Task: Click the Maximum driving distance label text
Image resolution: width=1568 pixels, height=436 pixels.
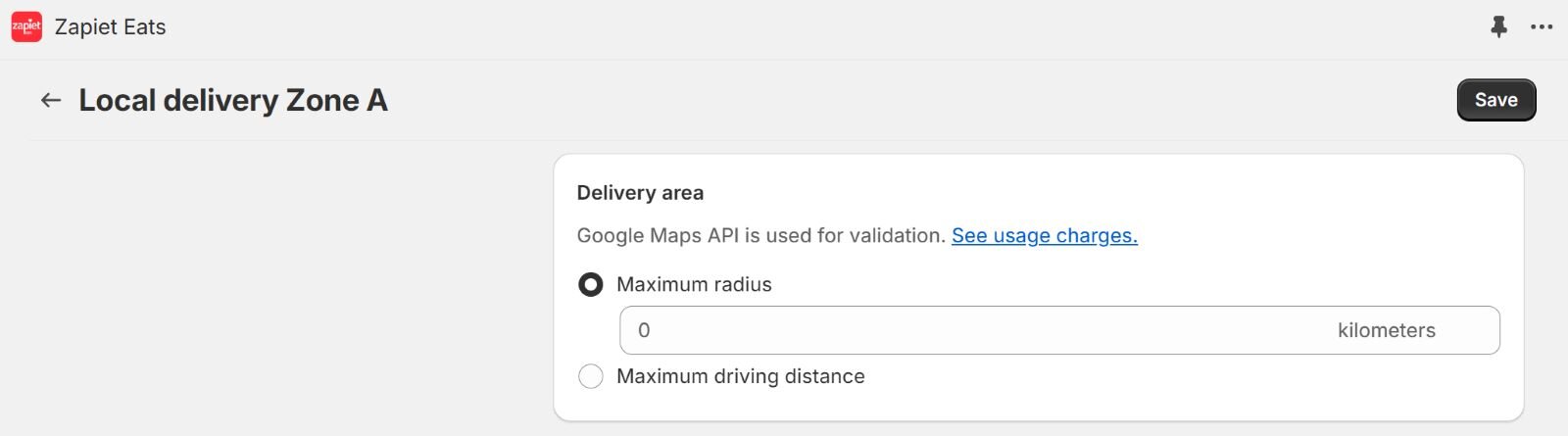Action: pos(740,376)
